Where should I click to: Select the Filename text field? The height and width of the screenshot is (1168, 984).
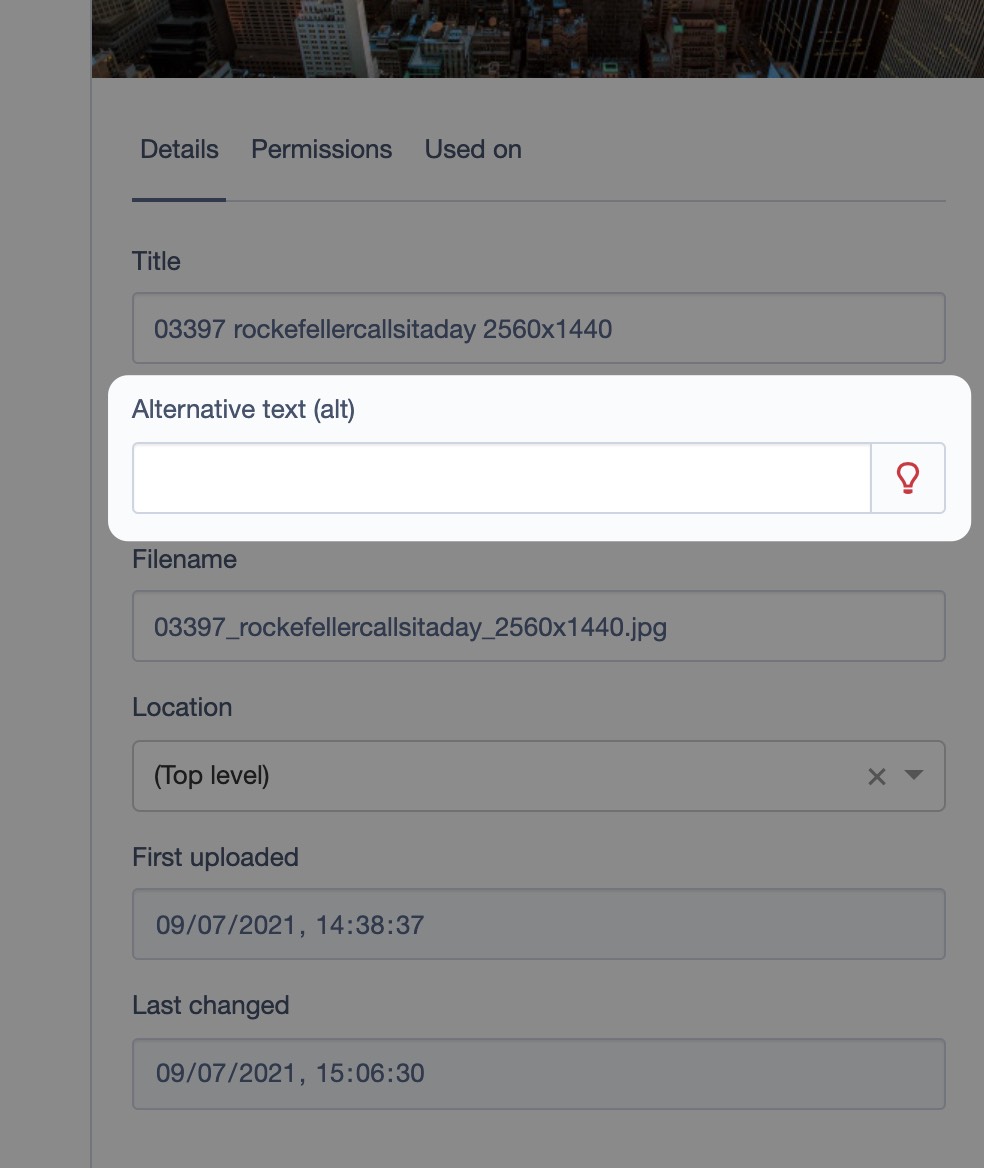pyautogui.click(x=538, y=627)
